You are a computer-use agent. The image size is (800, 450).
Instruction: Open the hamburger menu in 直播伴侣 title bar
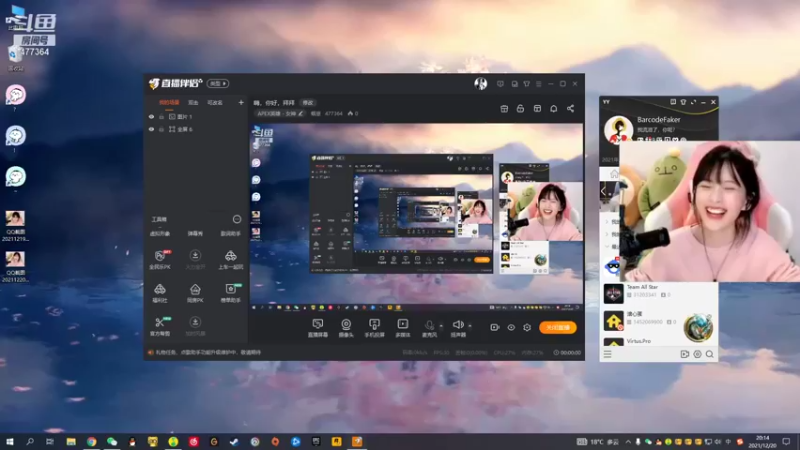(538, 84)
